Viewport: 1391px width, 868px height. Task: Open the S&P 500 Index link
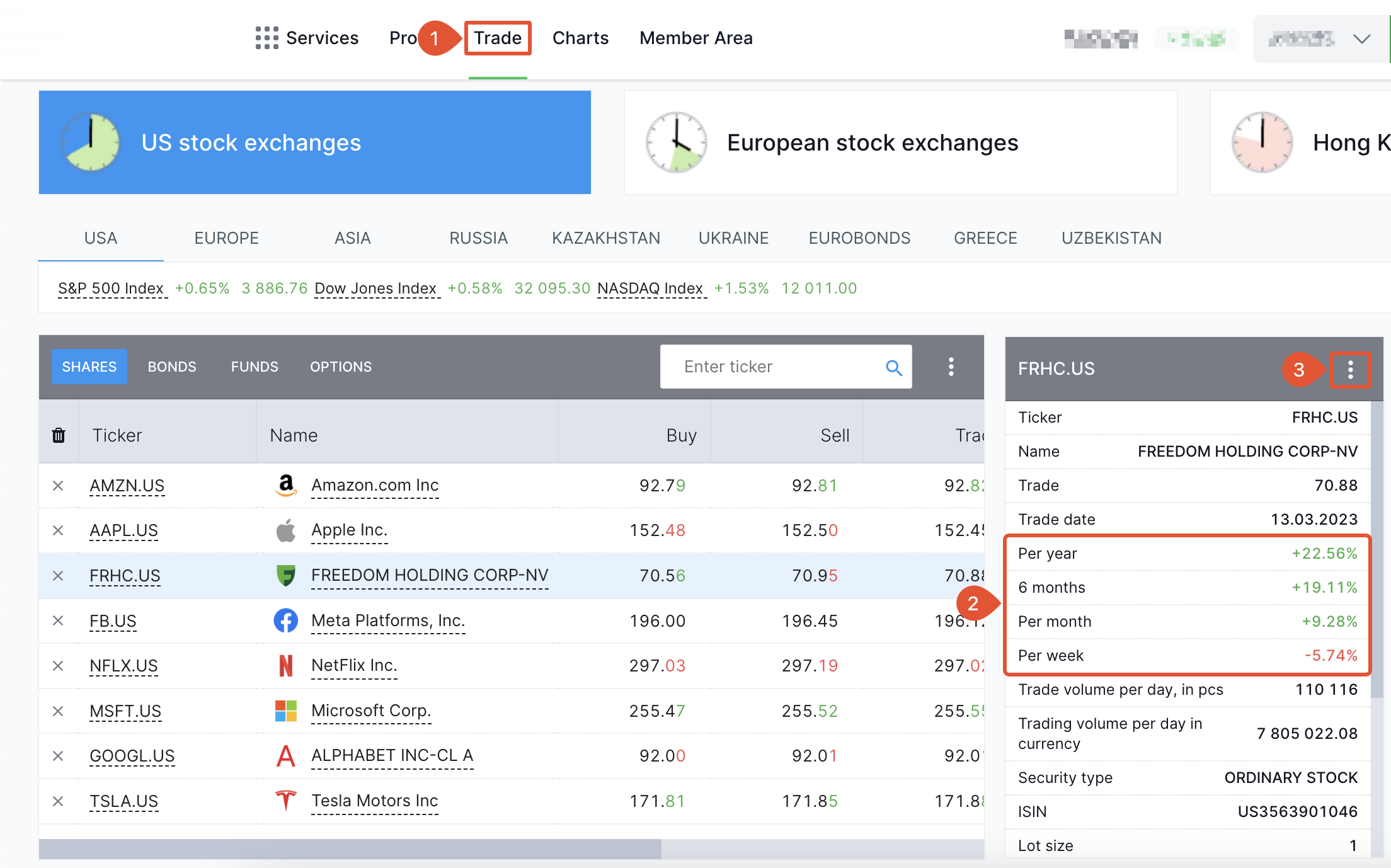click(x=111, y=288)
